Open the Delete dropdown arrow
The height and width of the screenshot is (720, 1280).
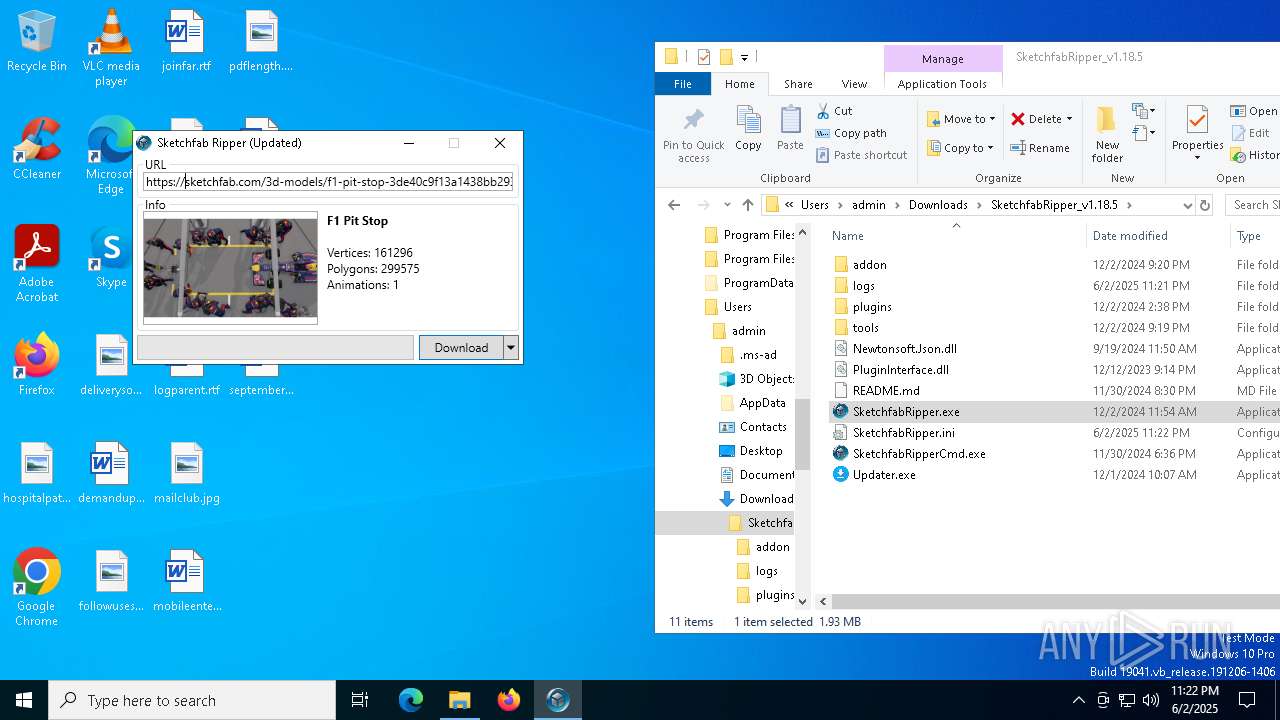tap(1069, 118)
